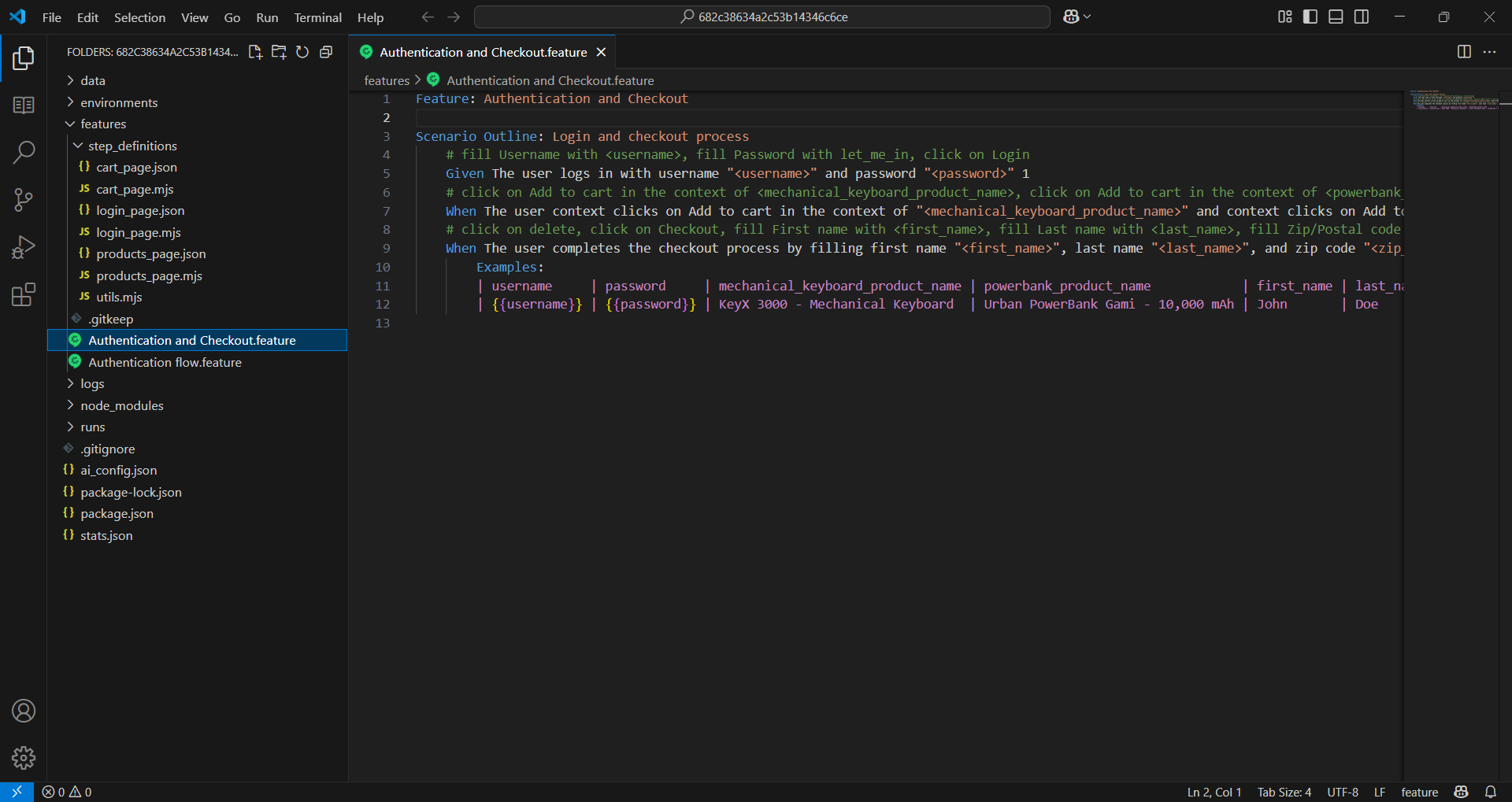Screen dimensions: 1512x802
Task: Split the editor to the right
Action: coord(1464,52)
